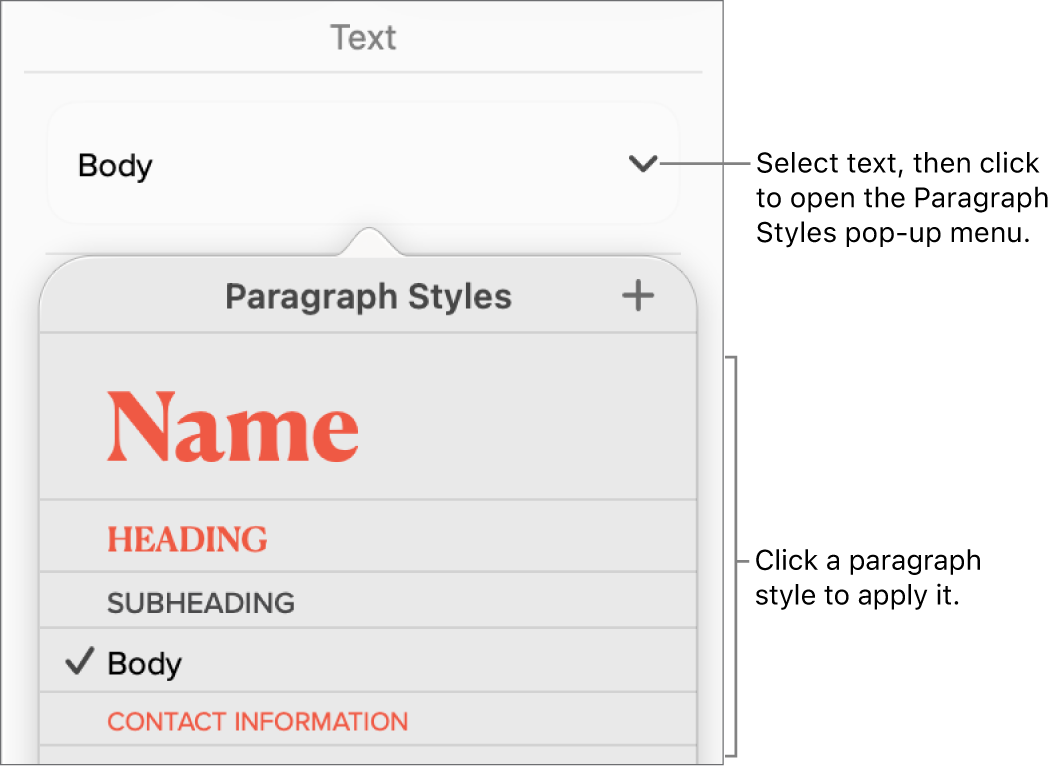Screen dimensions: 1063x766
Task: Click the checkmark indicating the active style
Action: tap(79, 659)
